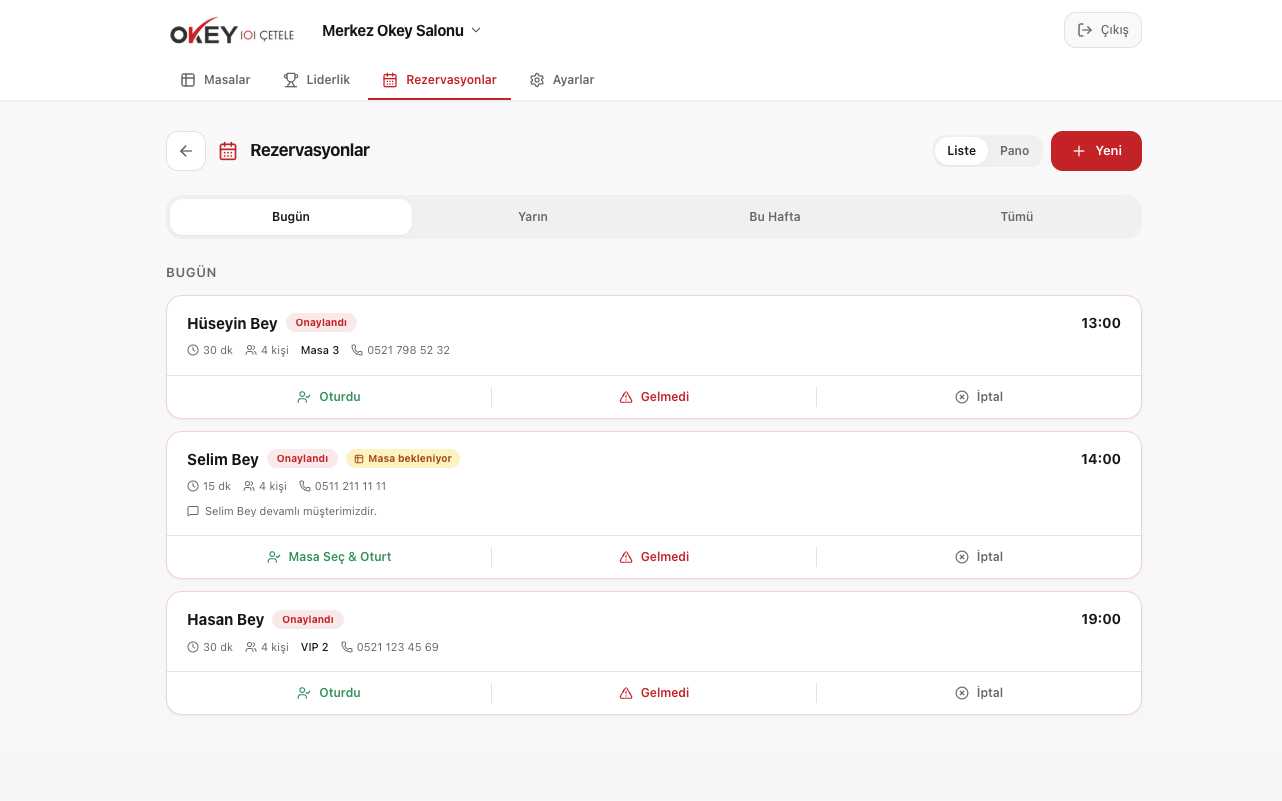Click the Çıkış logout button
Screen dimensions: 1282x801
pyautogui.click(x=1102, y=30)
